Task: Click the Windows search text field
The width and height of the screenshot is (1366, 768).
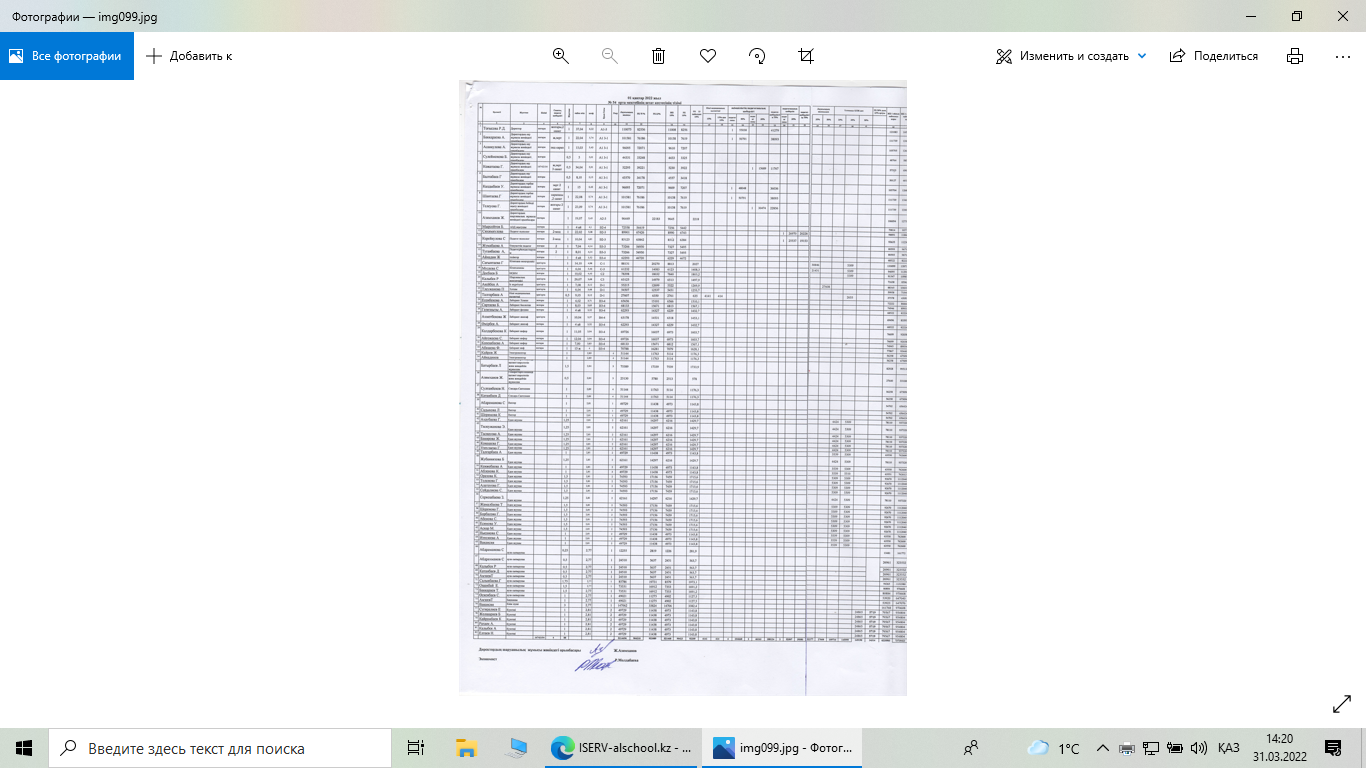Action: coord(220,748)
